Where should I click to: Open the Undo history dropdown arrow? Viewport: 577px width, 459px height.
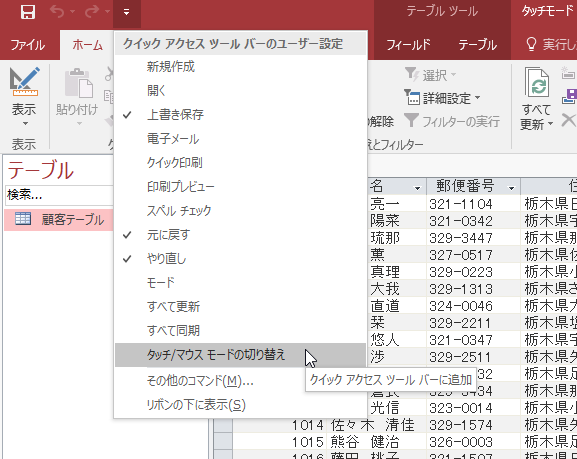pyautogui.click(x=72, y=13)
